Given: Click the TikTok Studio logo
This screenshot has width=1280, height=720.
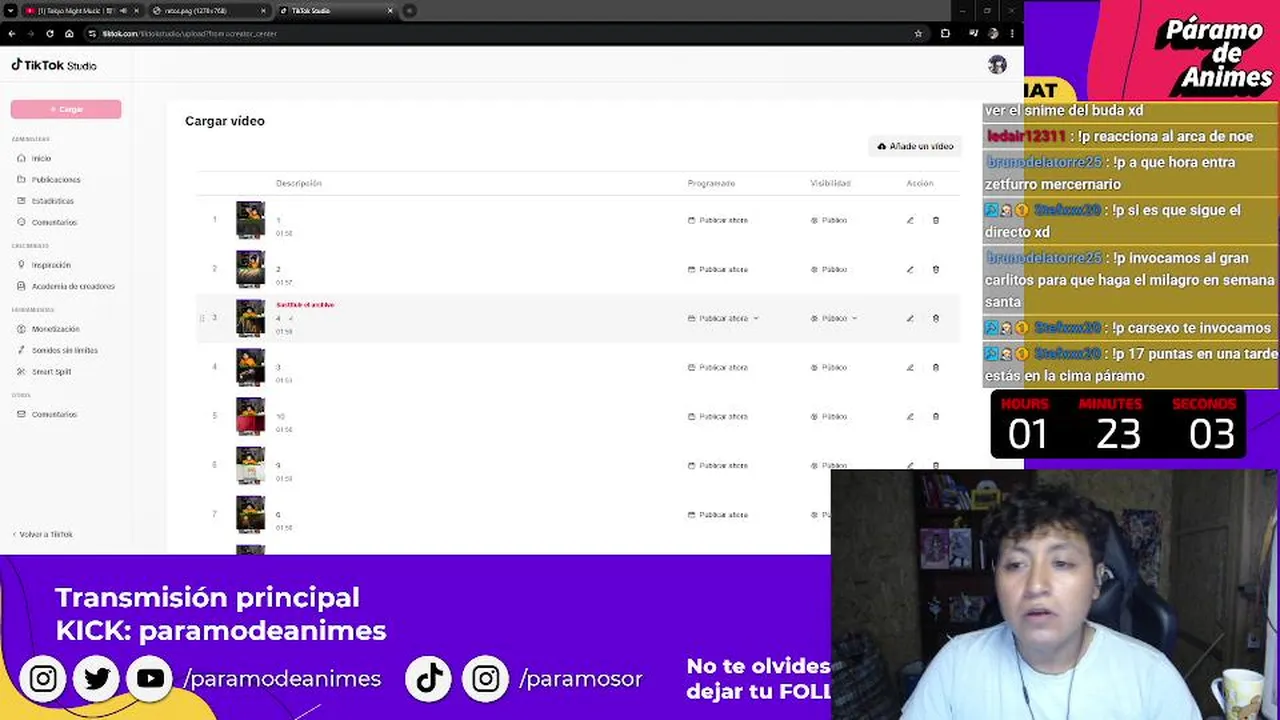Looking at the screenshot, I should 54,65.
